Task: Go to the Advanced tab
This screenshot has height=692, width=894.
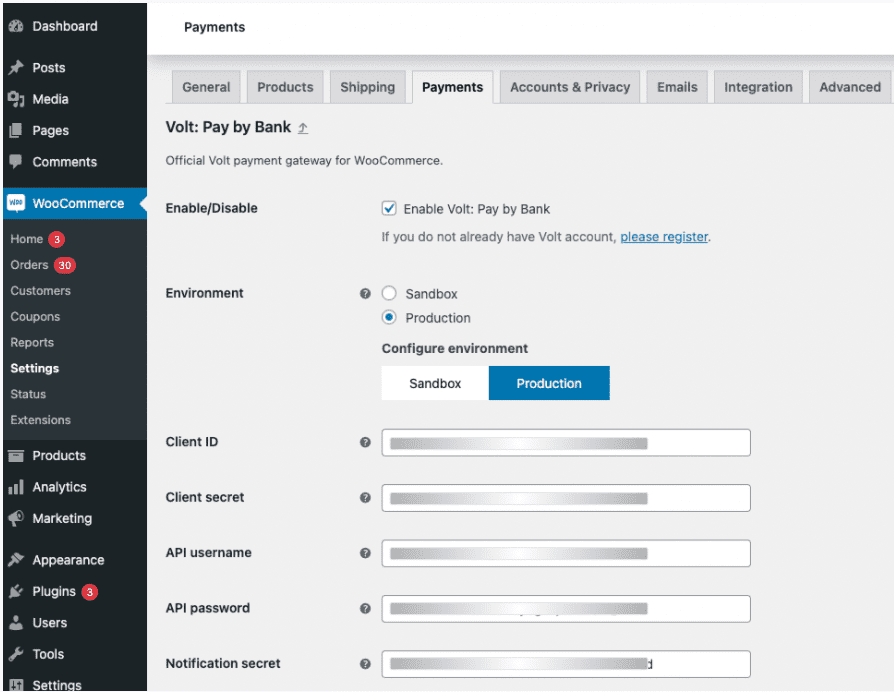Action: (850, 87)
